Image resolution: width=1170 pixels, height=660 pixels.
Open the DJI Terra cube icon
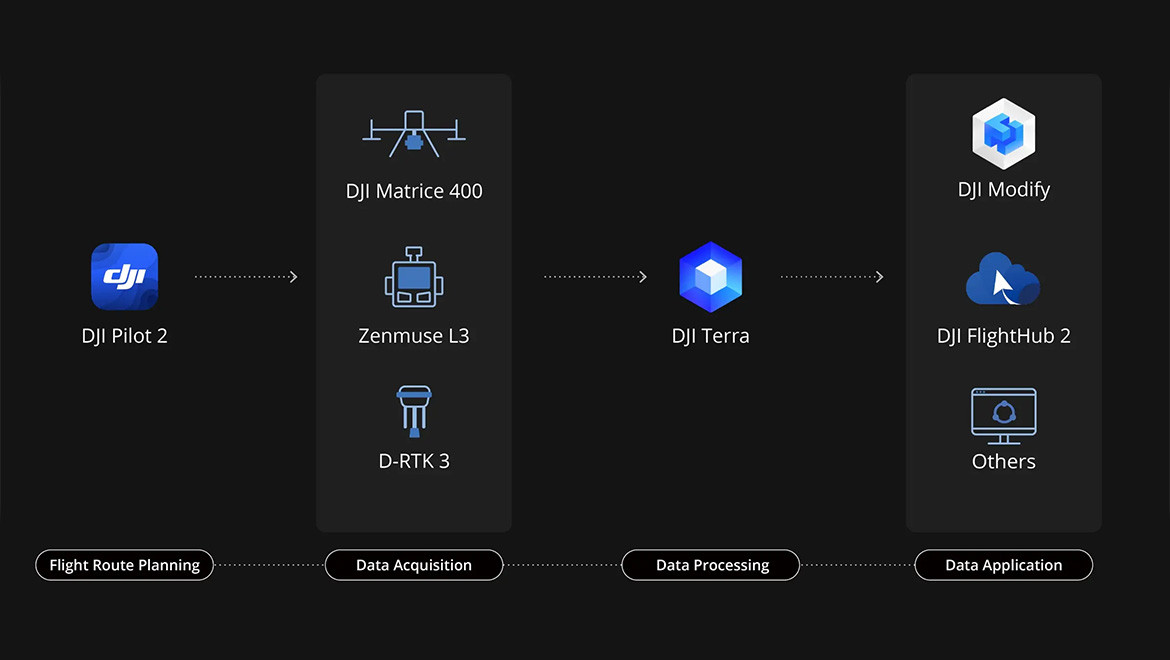point(710,277)
